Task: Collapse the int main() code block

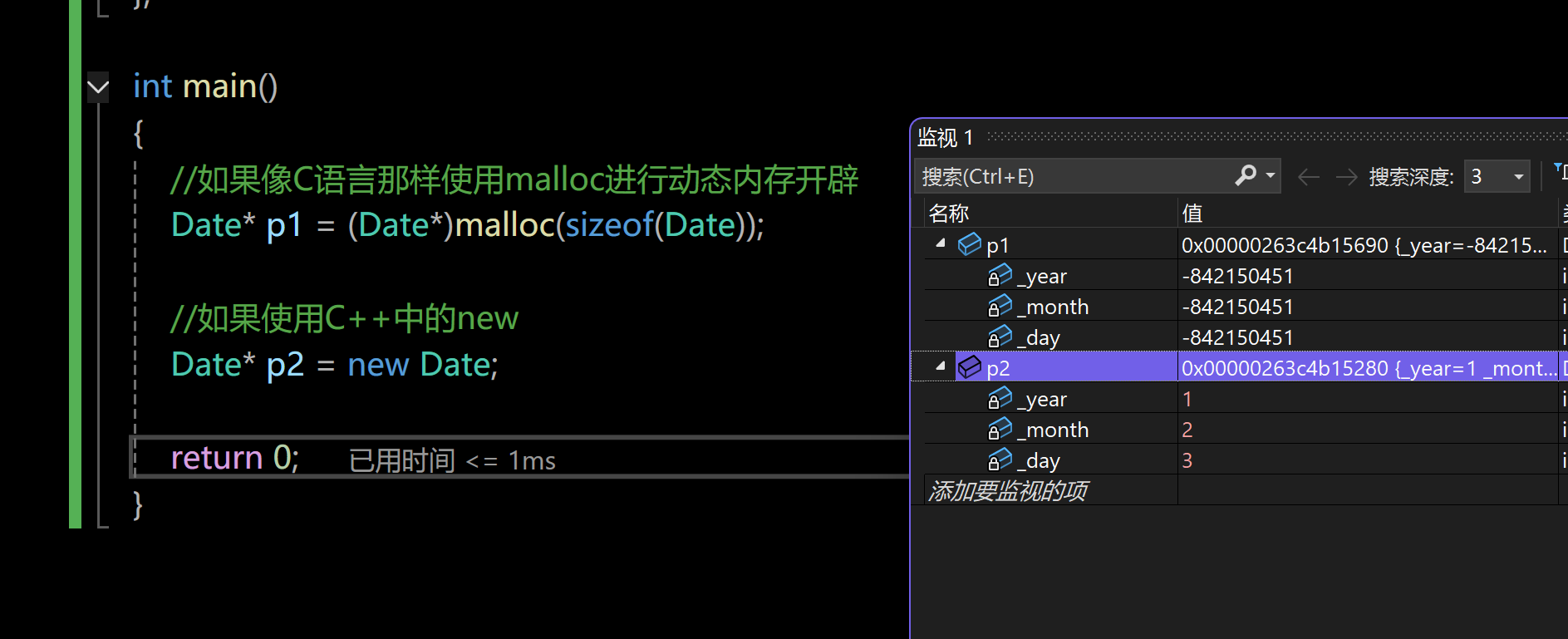Action: (x=98, y=86)
